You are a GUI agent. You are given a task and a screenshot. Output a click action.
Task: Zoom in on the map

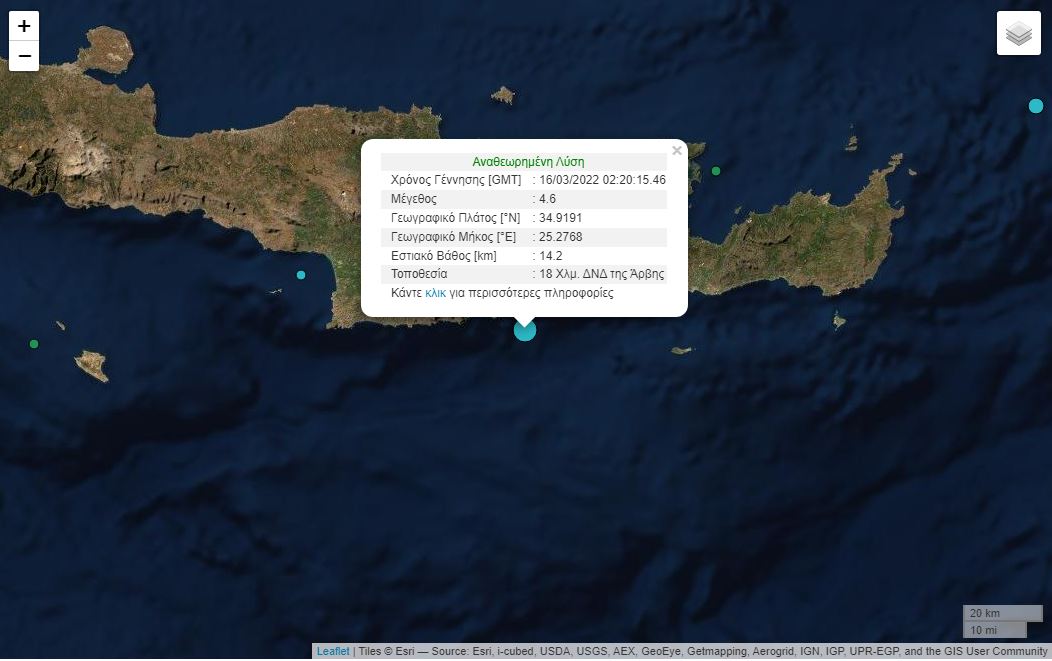click(24, 26)
